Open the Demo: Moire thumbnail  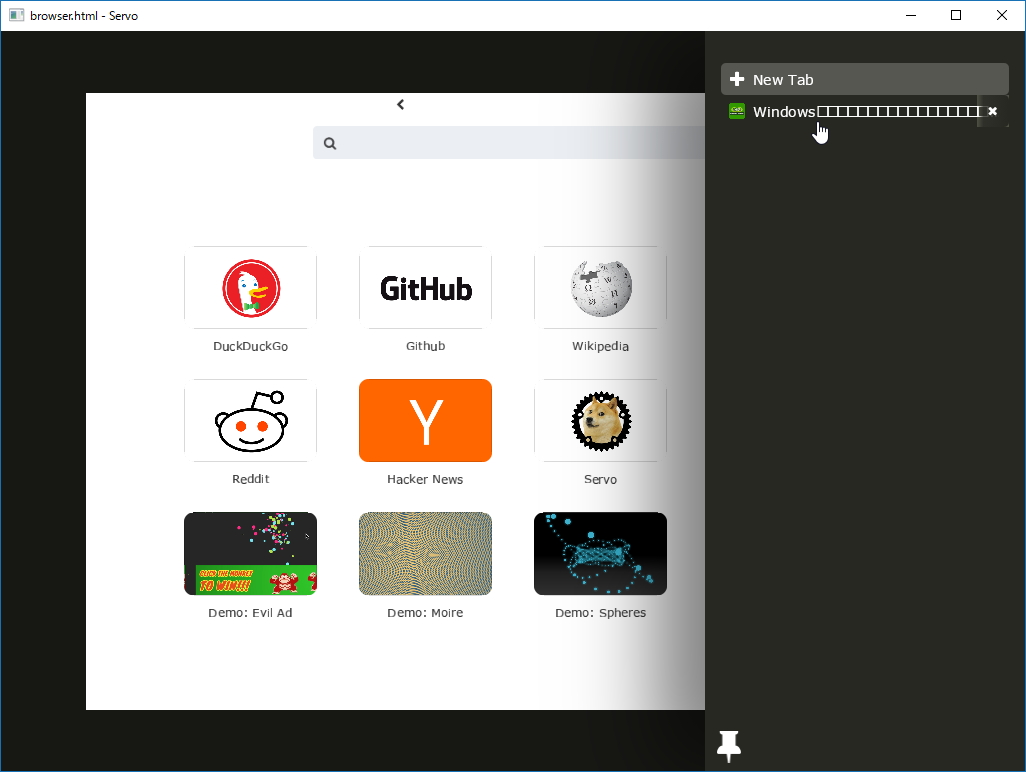pos(425,553)
